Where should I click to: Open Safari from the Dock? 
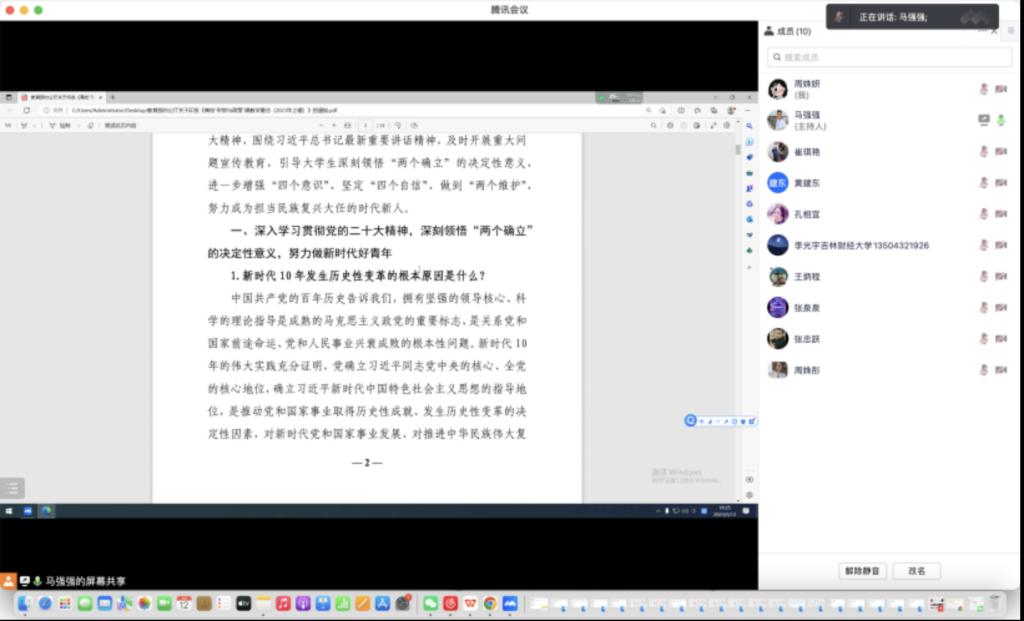(x=45, y=604)
